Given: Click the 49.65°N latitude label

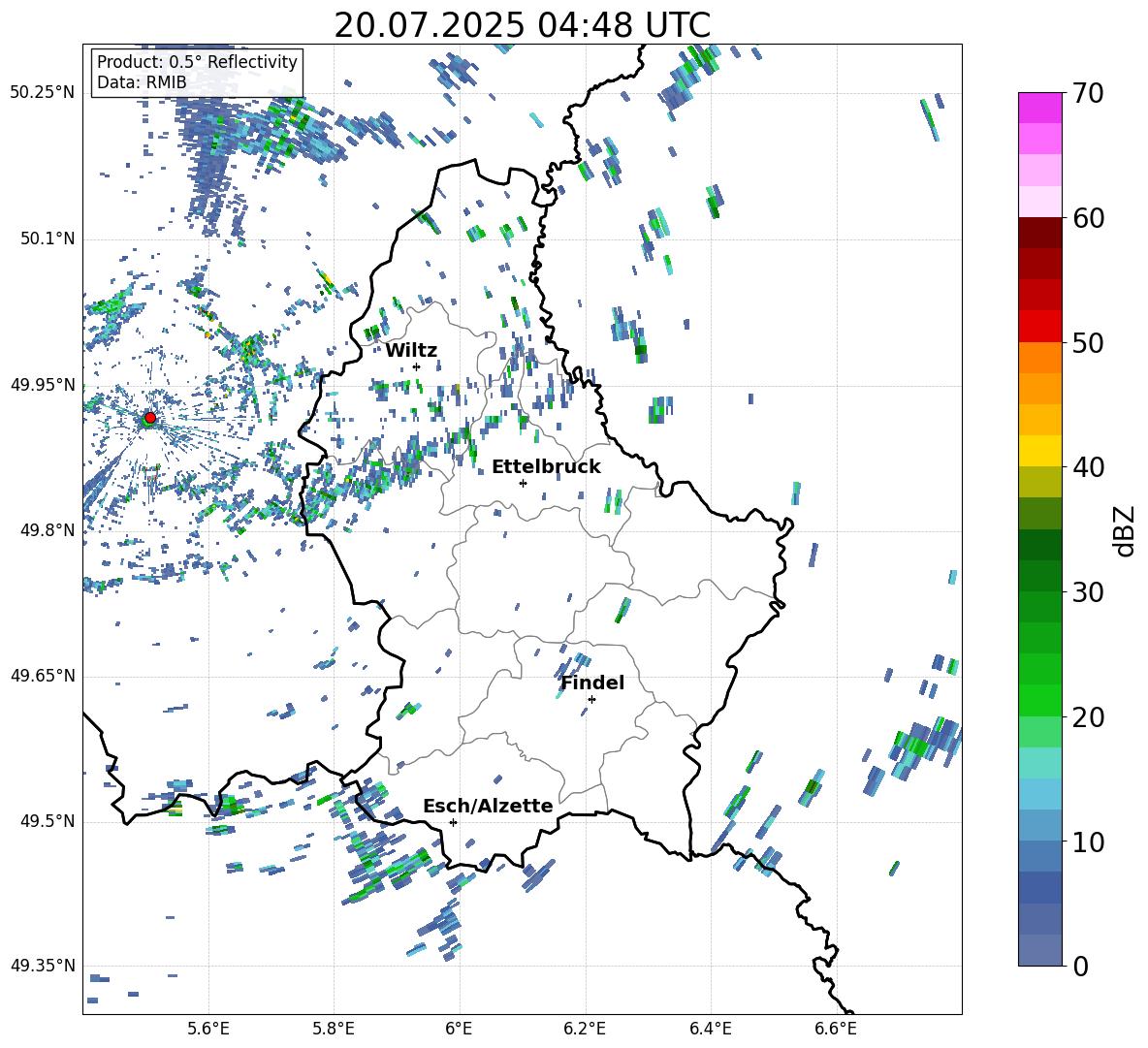Looking at the screenshot, I should pyautogui.click(x=43, y=676).
